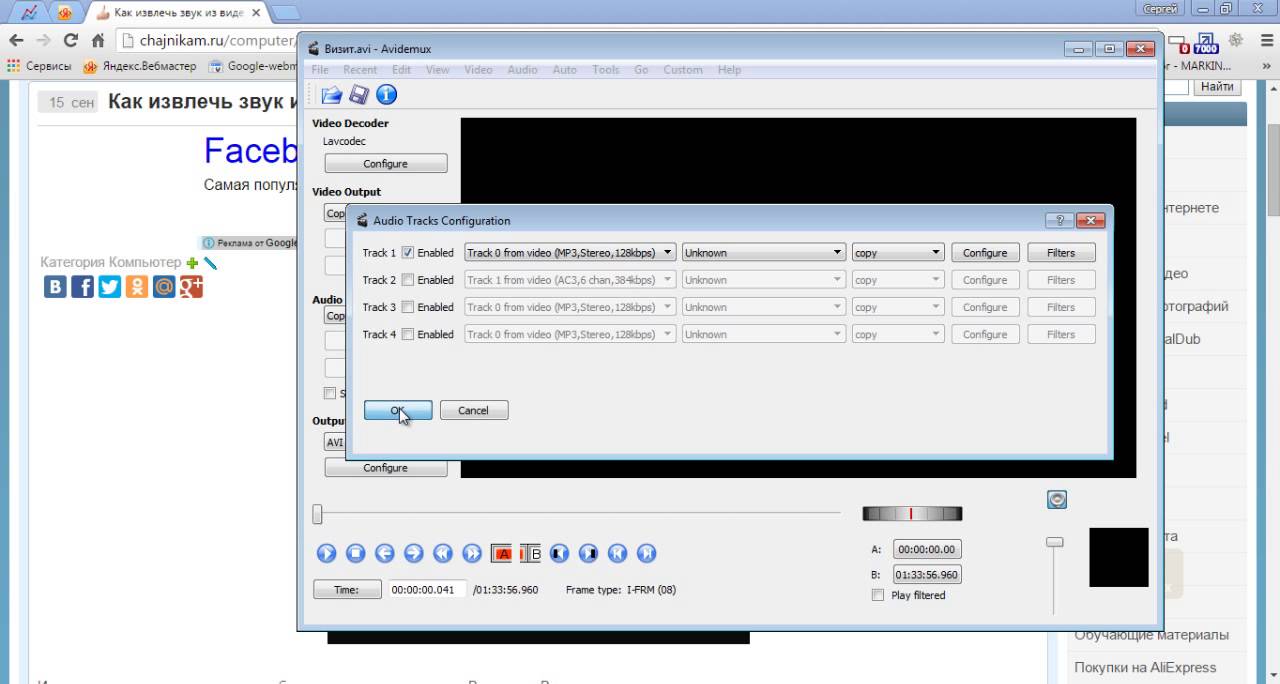Click the Chrome home icon
Screen dimensions: 1280x684
click(x=98, y=41)
